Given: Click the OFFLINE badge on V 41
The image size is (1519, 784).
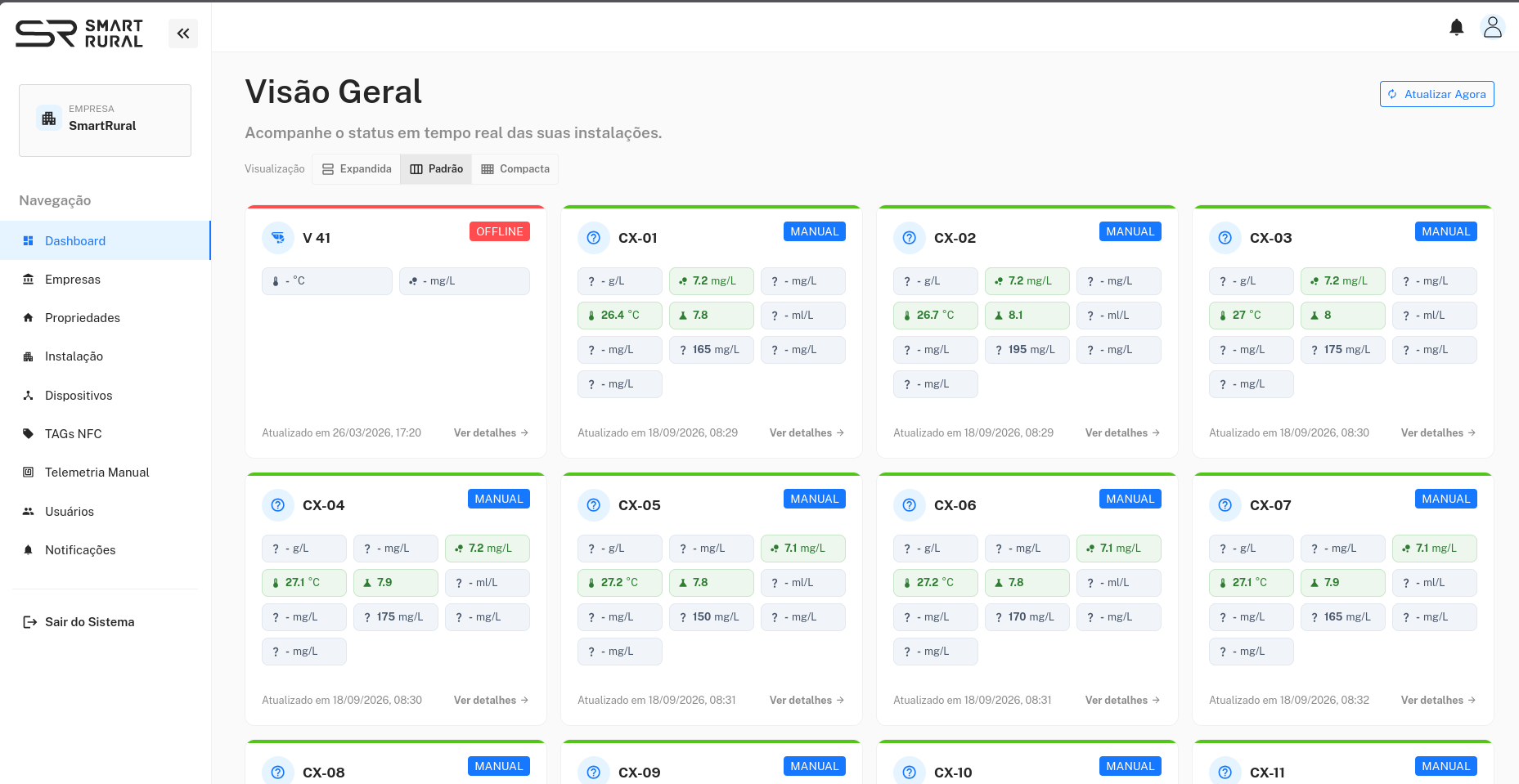Looking at the screenshot, I should (x=500, y=231).
